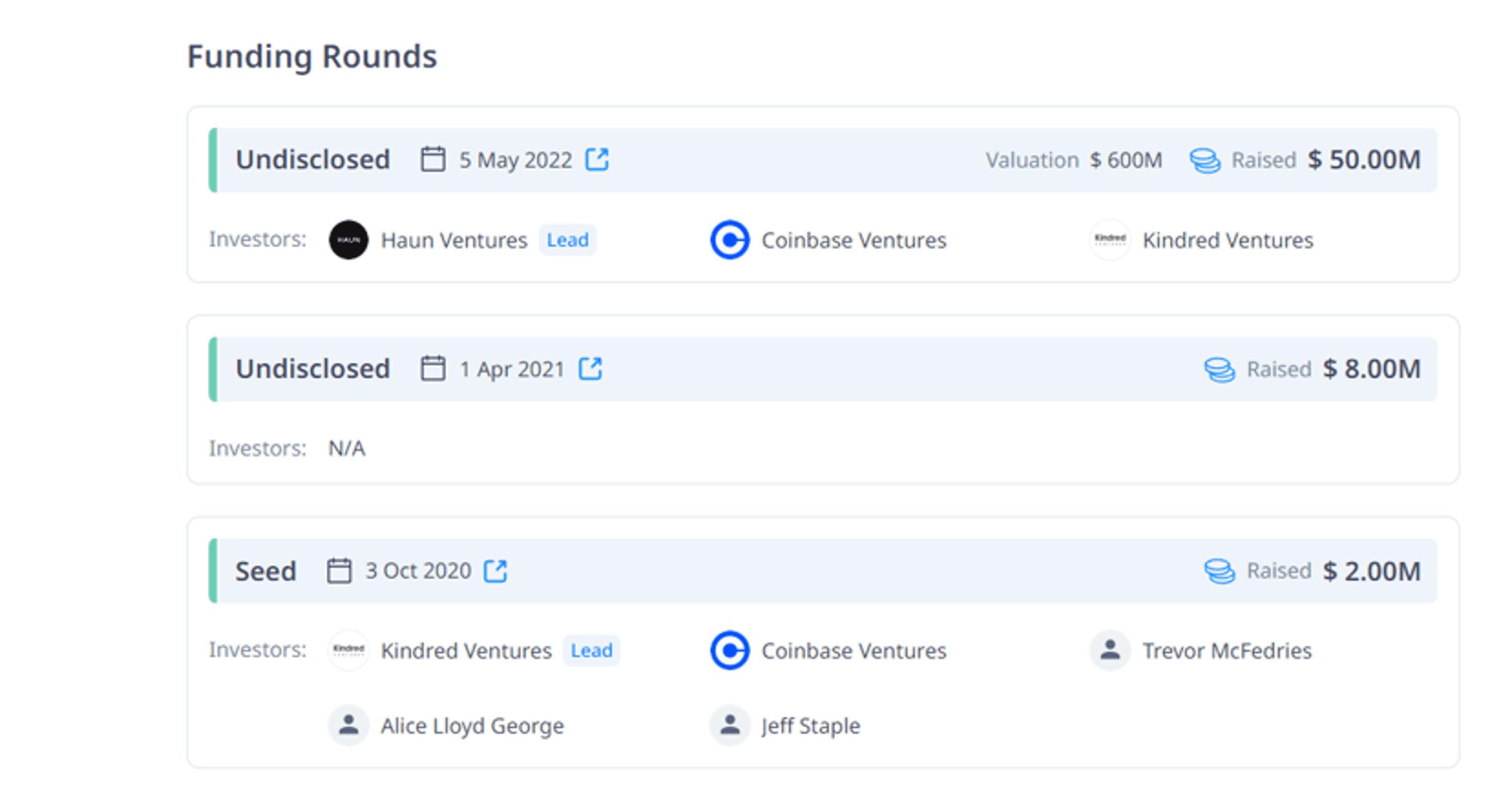Click N/A investors value in Apr 2021 round

click(346, 447)
